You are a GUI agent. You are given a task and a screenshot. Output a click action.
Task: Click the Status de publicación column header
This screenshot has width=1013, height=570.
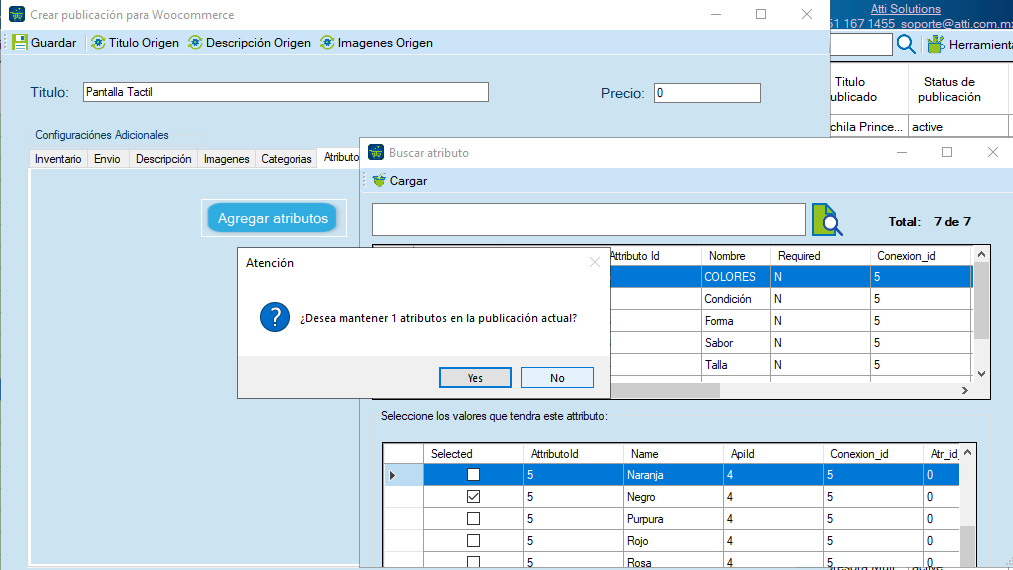pos(957,89)
